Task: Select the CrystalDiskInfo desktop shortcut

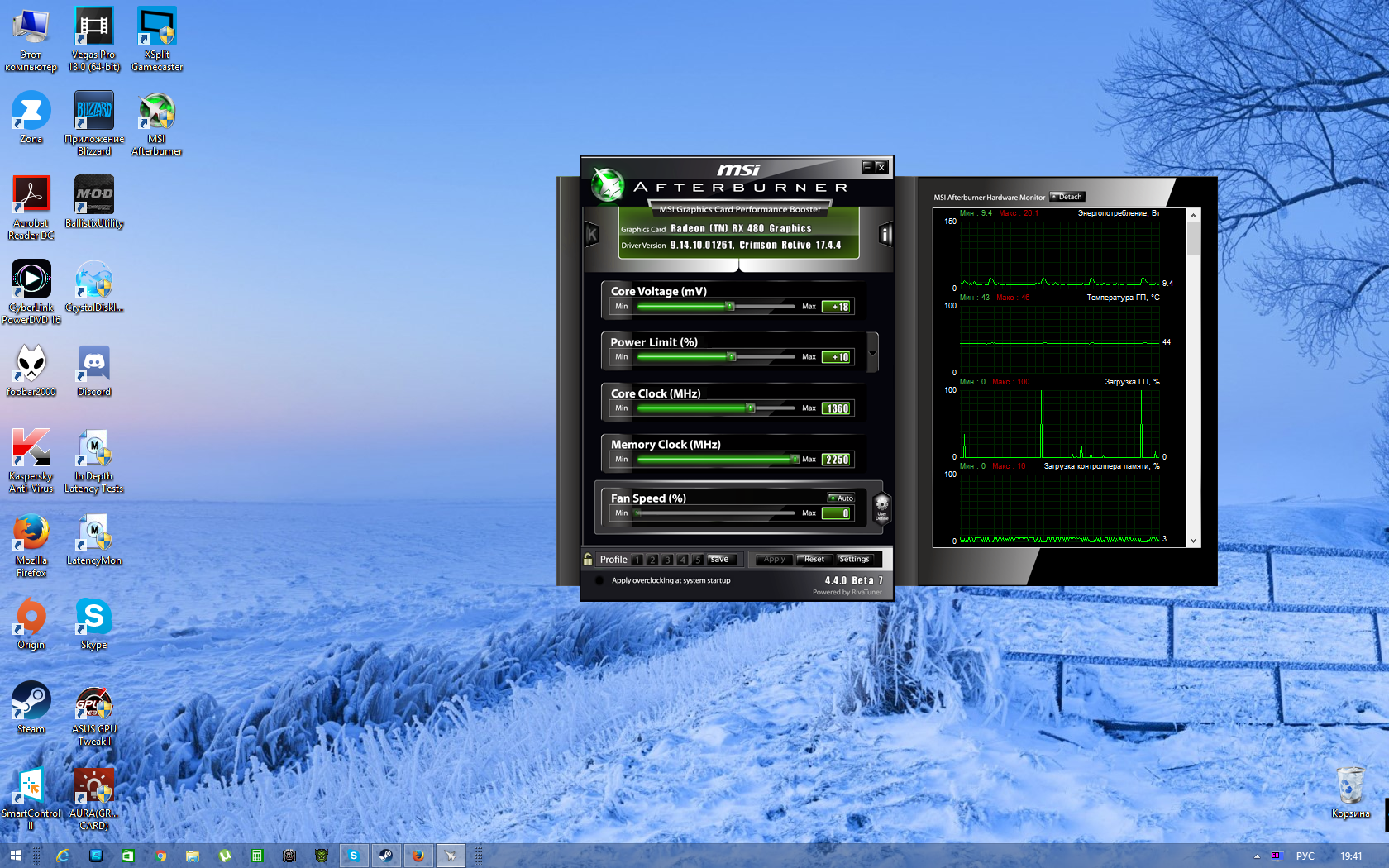Action: tap(94, 286)
